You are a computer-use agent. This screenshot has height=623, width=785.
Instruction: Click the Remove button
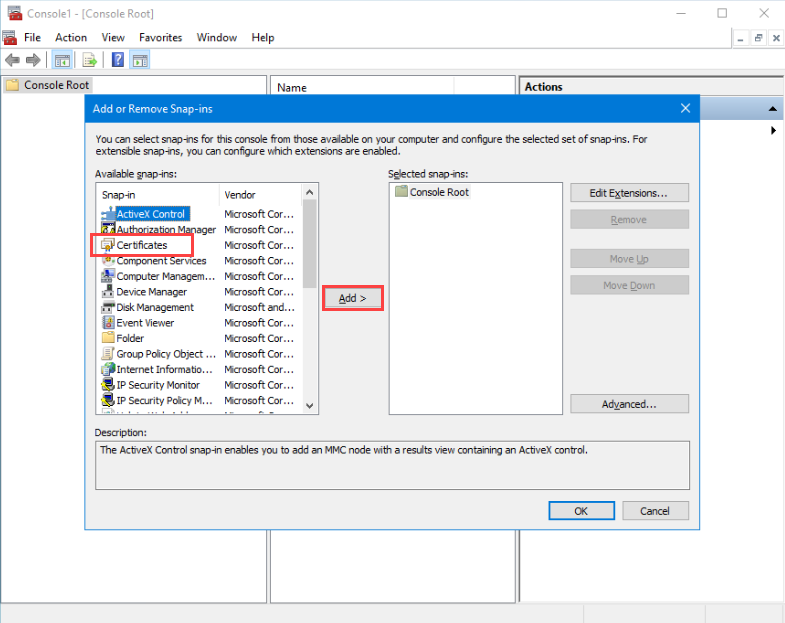[629, 220]
